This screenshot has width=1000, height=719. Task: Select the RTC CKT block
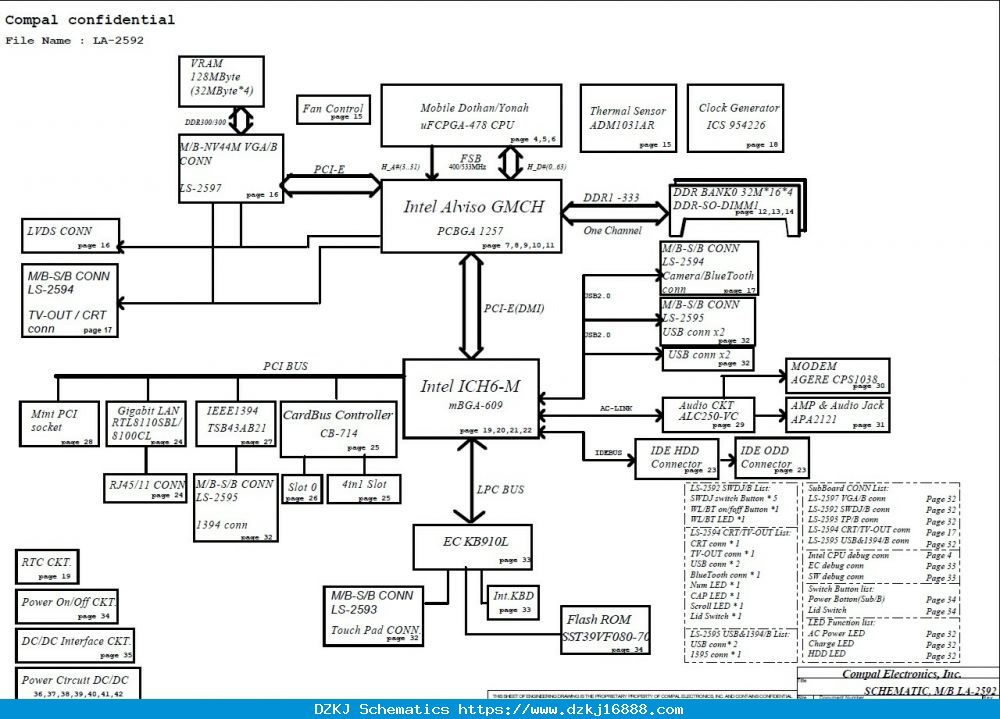[47, 567]
